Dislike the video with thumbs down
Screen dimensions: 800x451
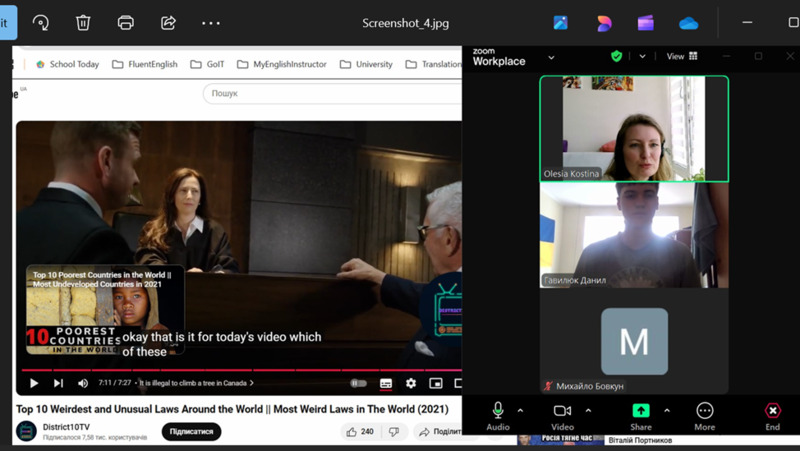(x=394, y=432)
